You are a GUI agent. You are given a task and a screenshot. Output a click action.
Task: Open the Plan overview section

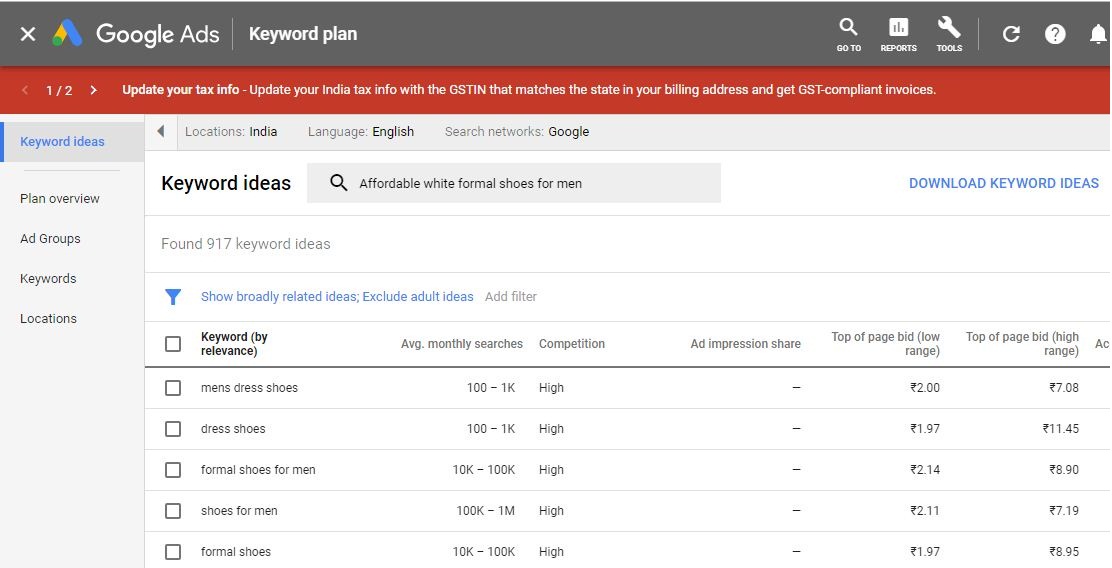pyautogui.click(x=60, y=199)
